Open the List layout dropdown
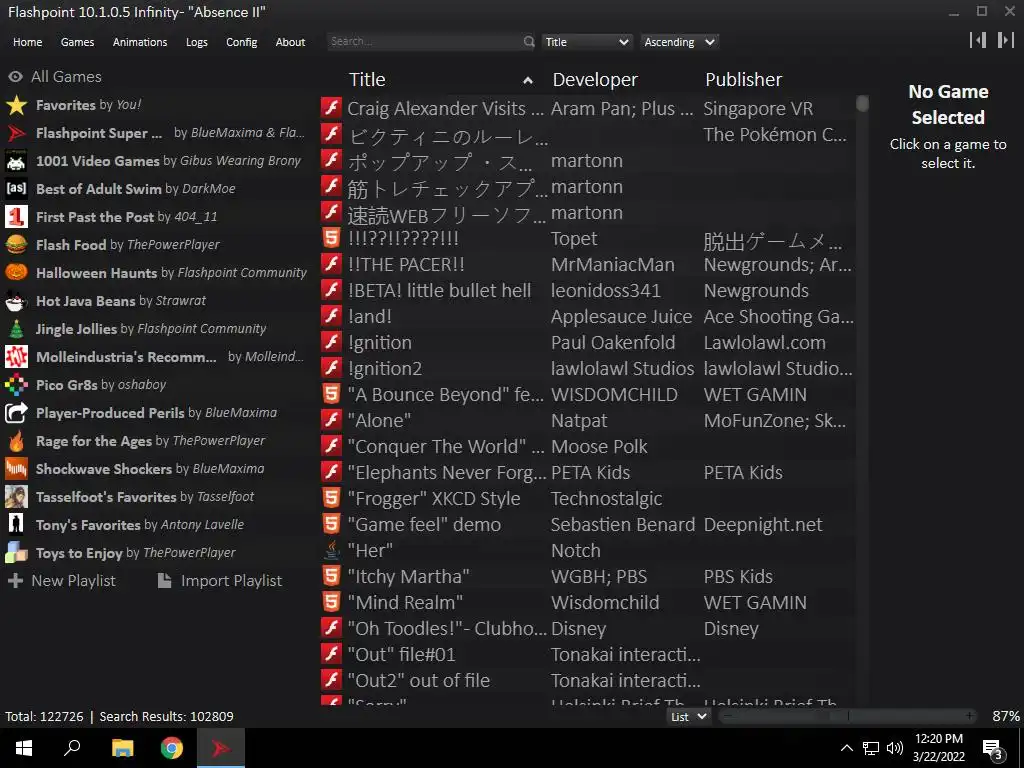1024x768 pixels. tap(688, 716)
